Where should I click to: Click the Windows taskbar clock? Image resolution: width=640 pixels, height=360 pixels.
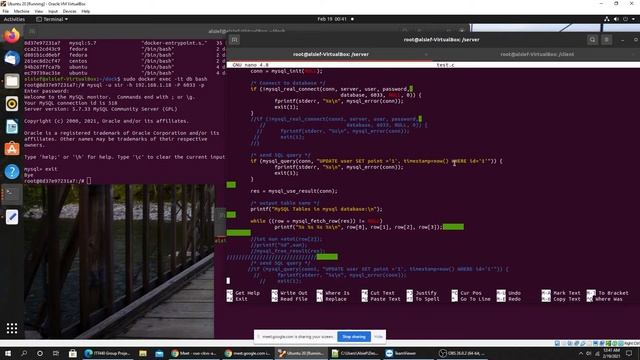click(x=610, y=353)
